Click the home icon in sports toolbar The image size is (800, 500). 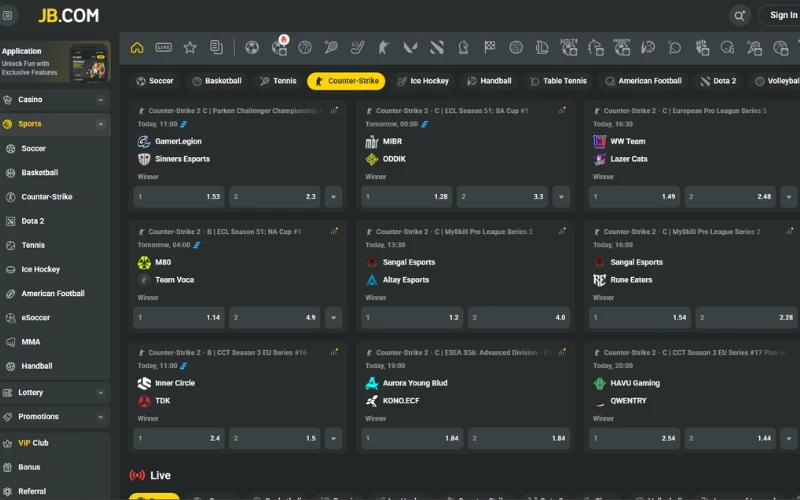point(137,47)
